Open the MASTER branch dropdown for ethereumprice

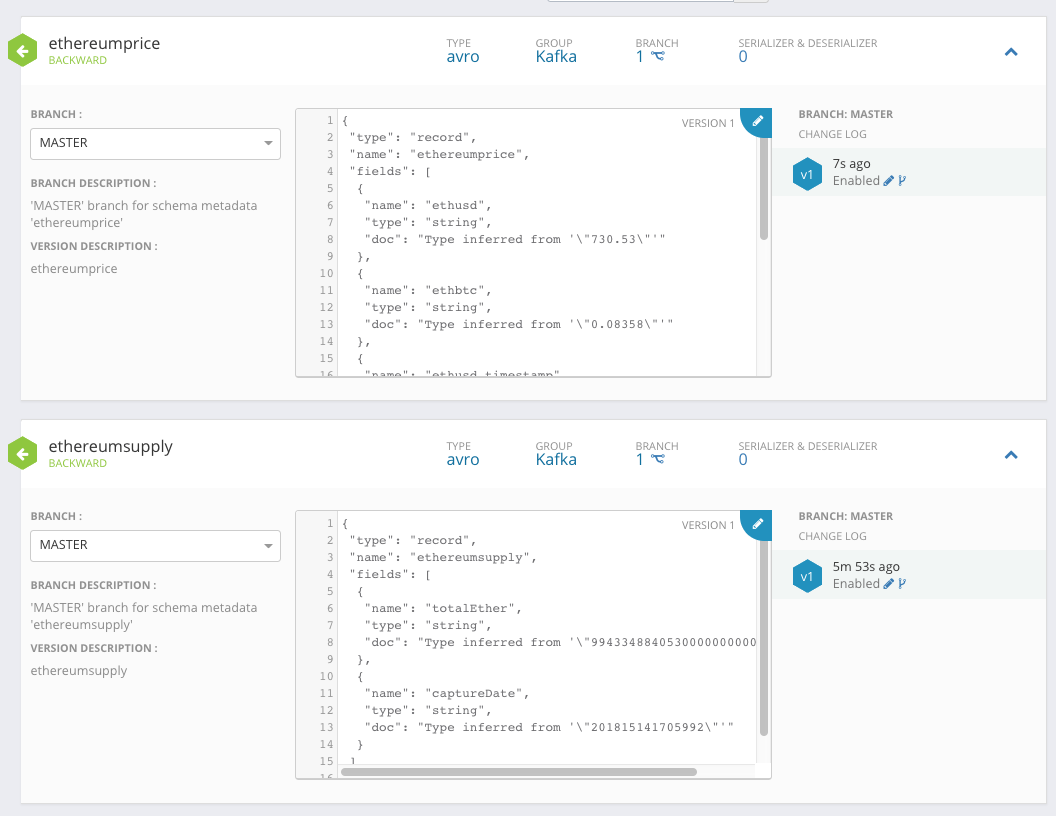pyautogui.click(x=155, y=144)
